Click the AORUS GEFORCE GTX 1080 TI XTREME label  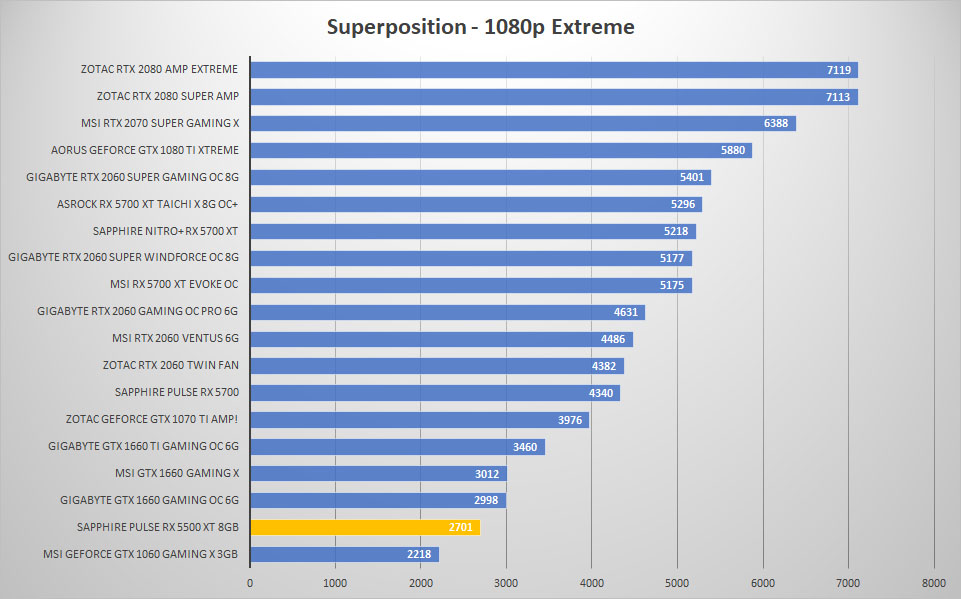pos(145,150)
